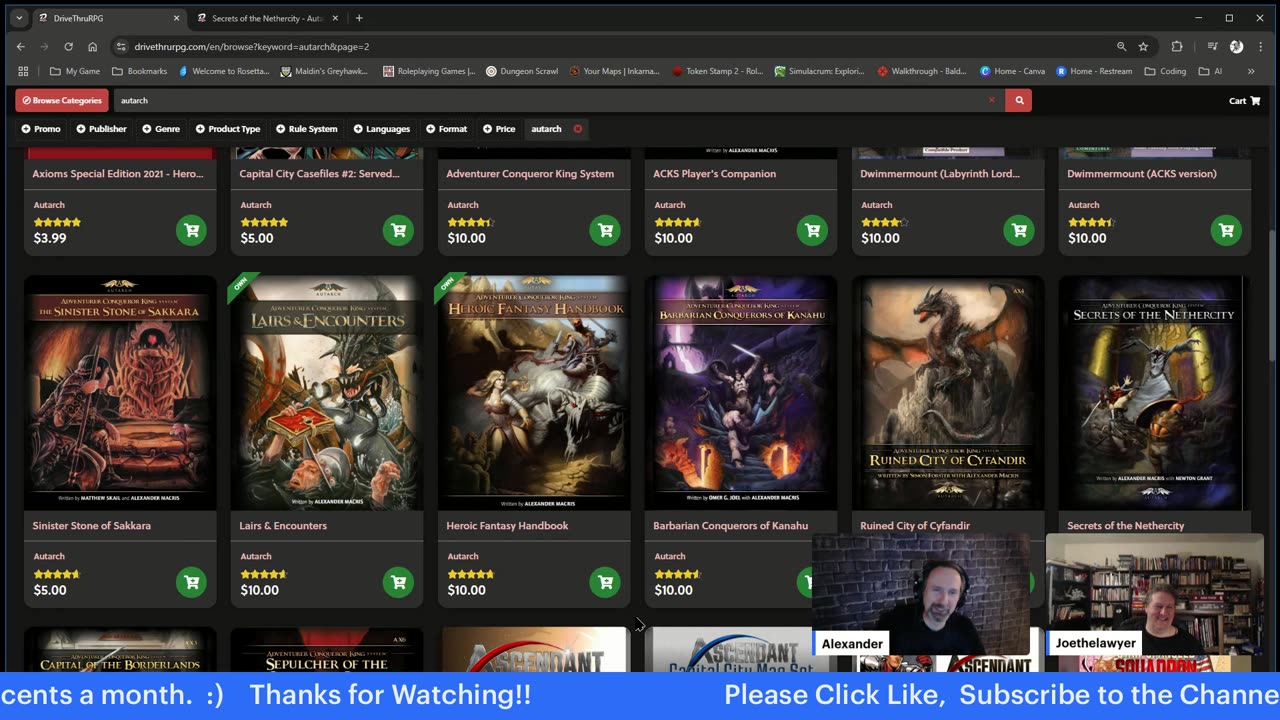
Task: Open the Chrome profile avatar
Action: (x=1236, y=46)
